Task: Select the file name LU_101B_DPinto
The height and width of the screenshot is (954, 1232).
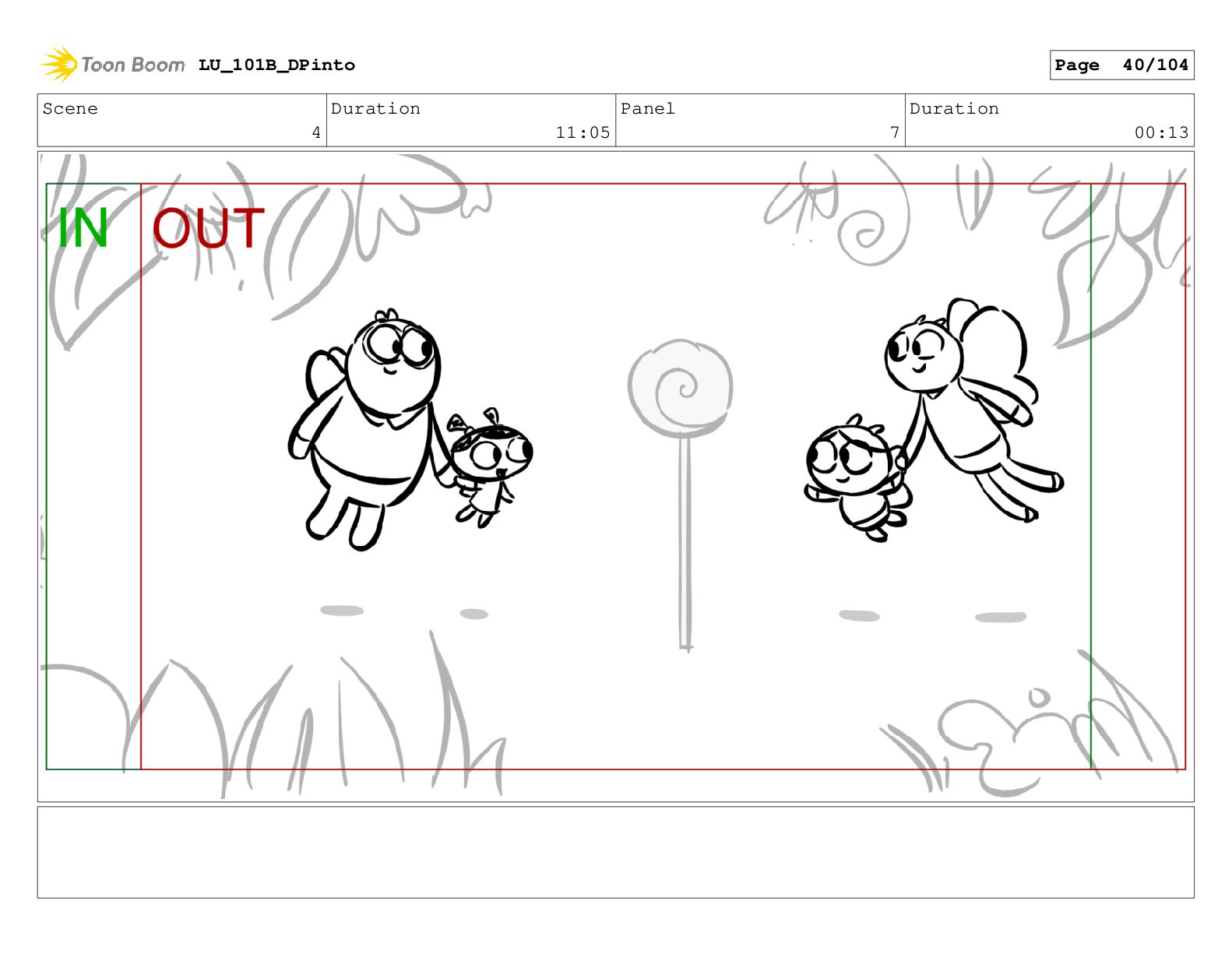Action: click(276, 65)
